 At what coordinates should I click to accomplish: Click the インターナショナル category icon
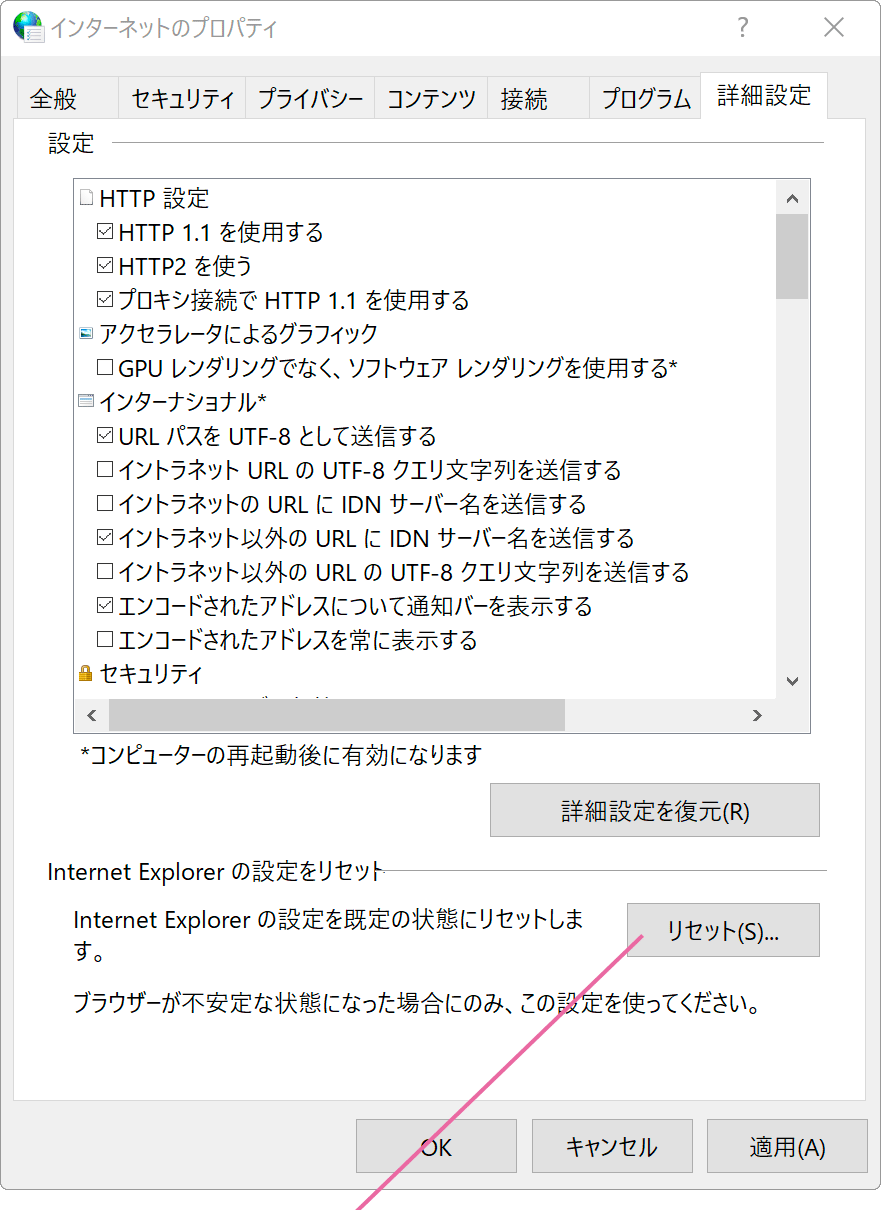point(86,401)
